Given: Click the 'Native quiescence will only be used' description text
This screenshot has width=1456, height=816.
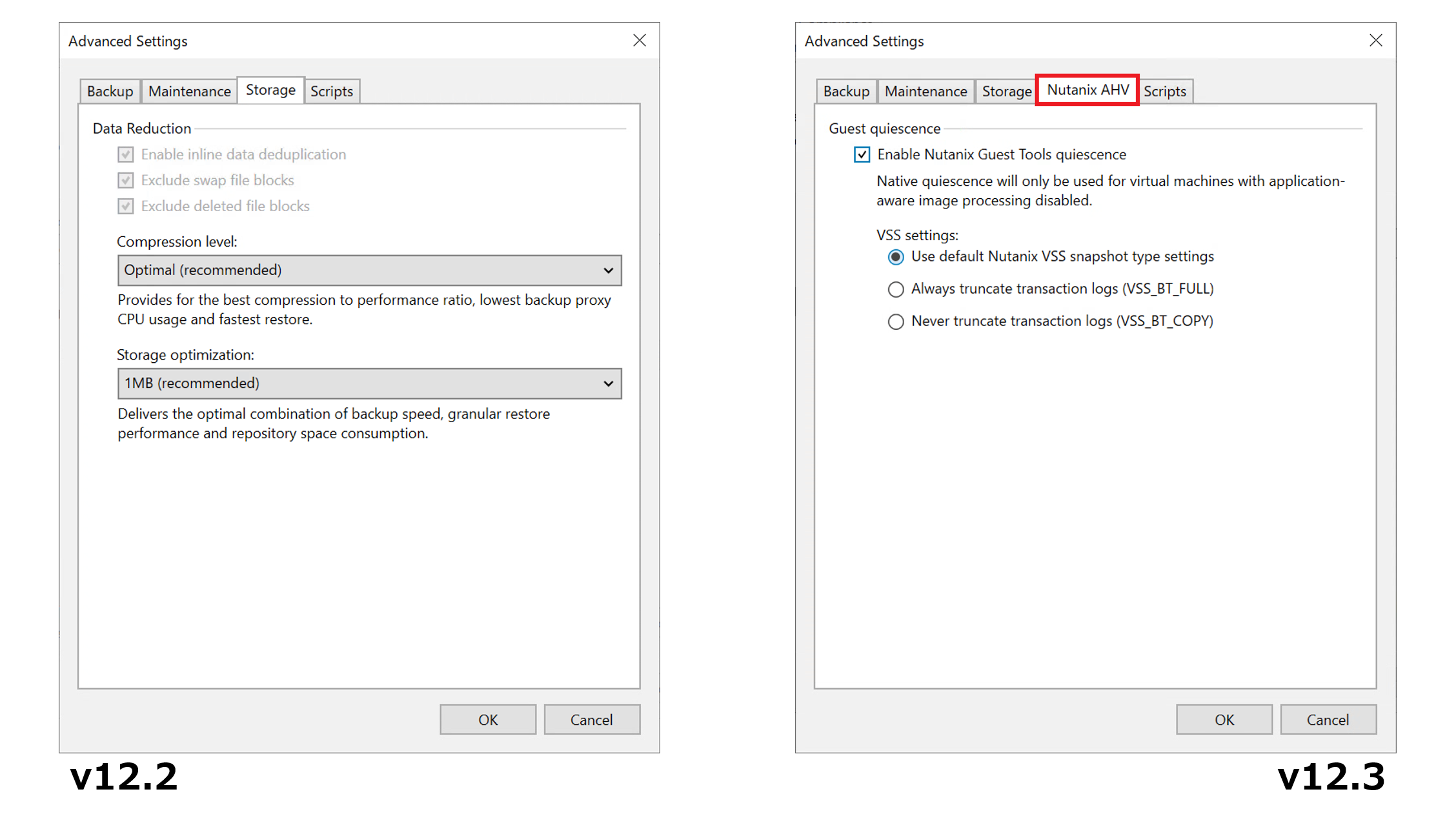Looking at the screenshot, I should point(1111,190).
